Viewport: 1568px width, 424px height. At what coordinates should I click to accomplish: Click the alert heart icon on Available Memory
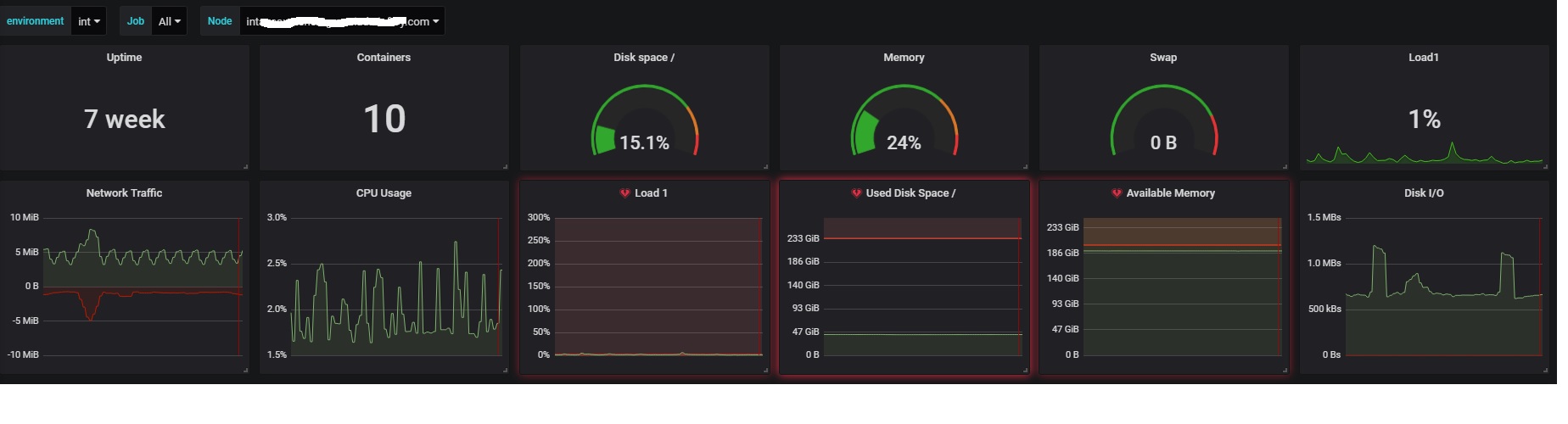click(x=1117, y=193)
